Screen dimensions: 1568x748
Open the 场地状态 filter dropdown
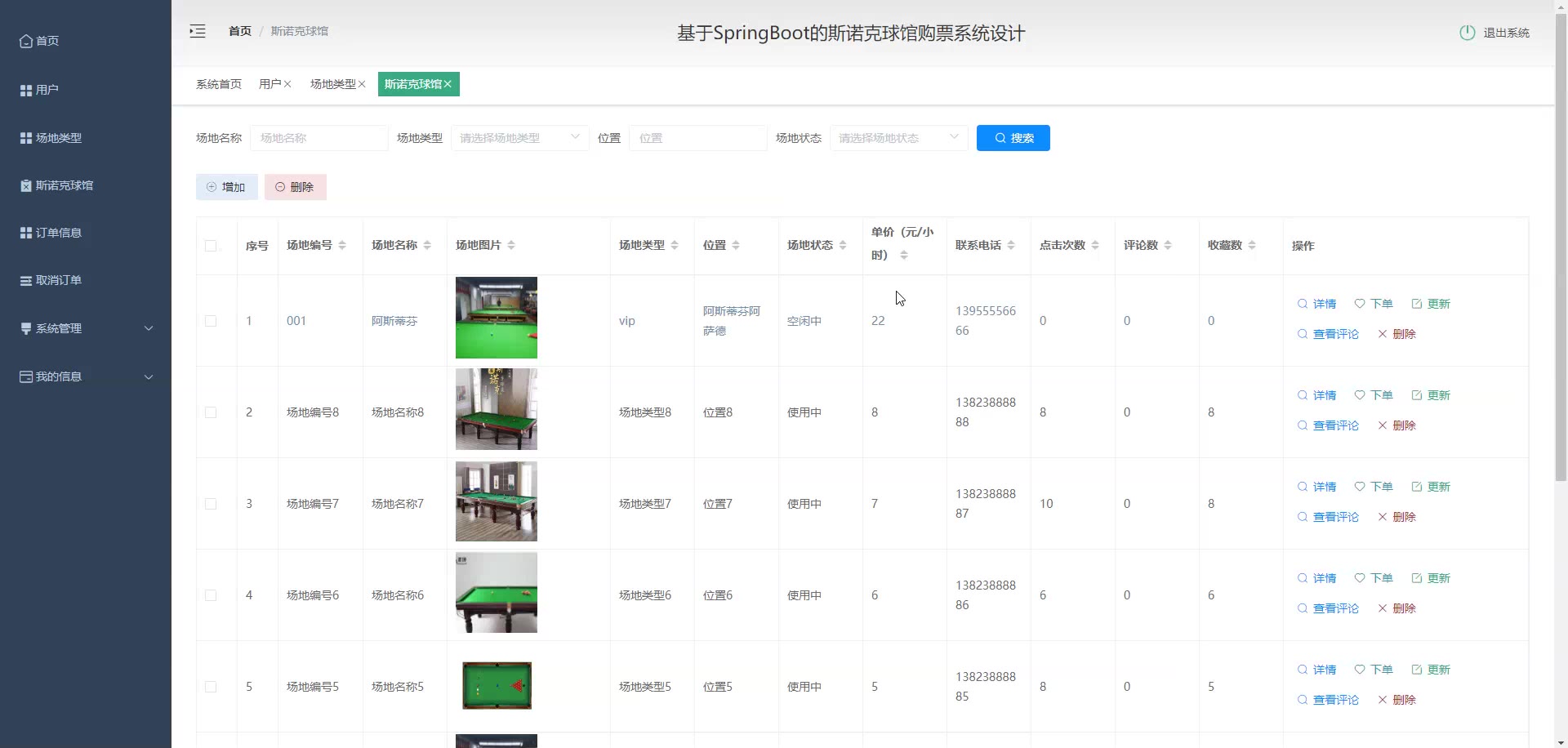coord(898,138)
